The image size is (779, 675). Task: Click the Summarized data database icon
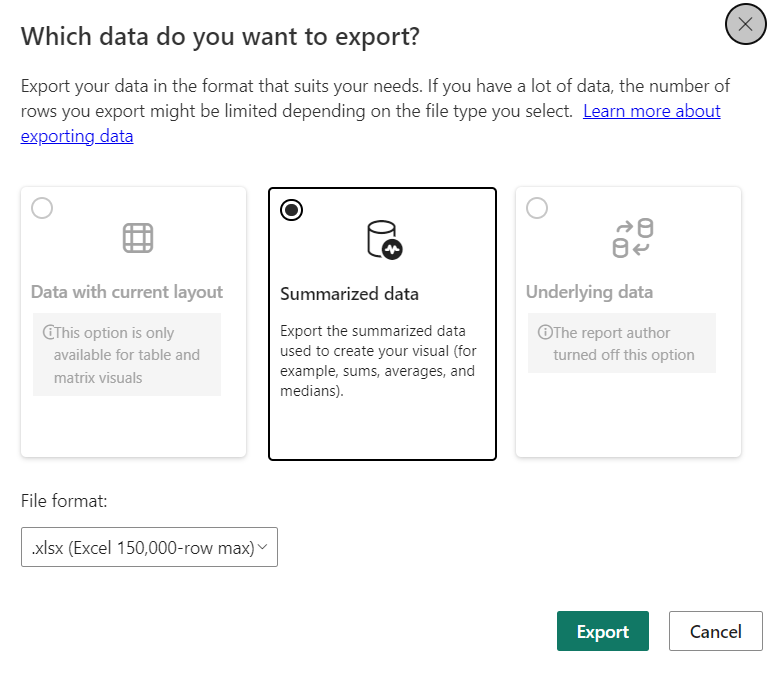click(385, 240)
